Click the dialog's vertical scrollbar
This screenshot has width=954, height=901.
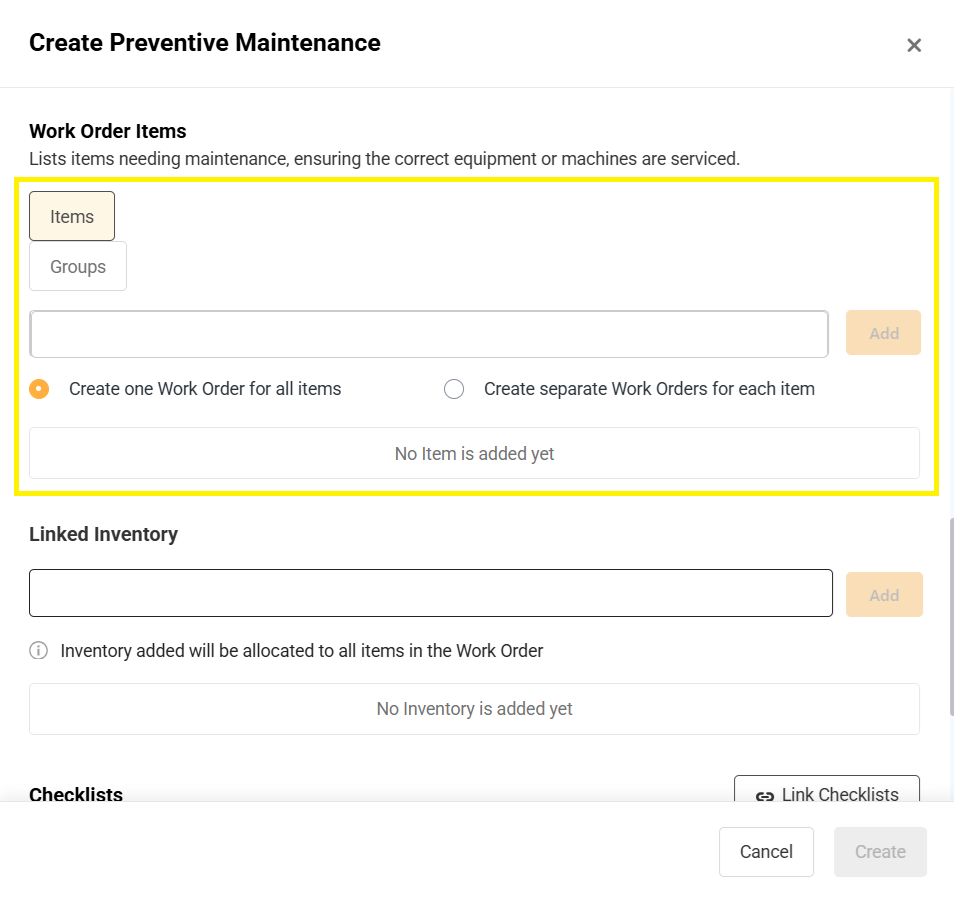coord(950,615)
